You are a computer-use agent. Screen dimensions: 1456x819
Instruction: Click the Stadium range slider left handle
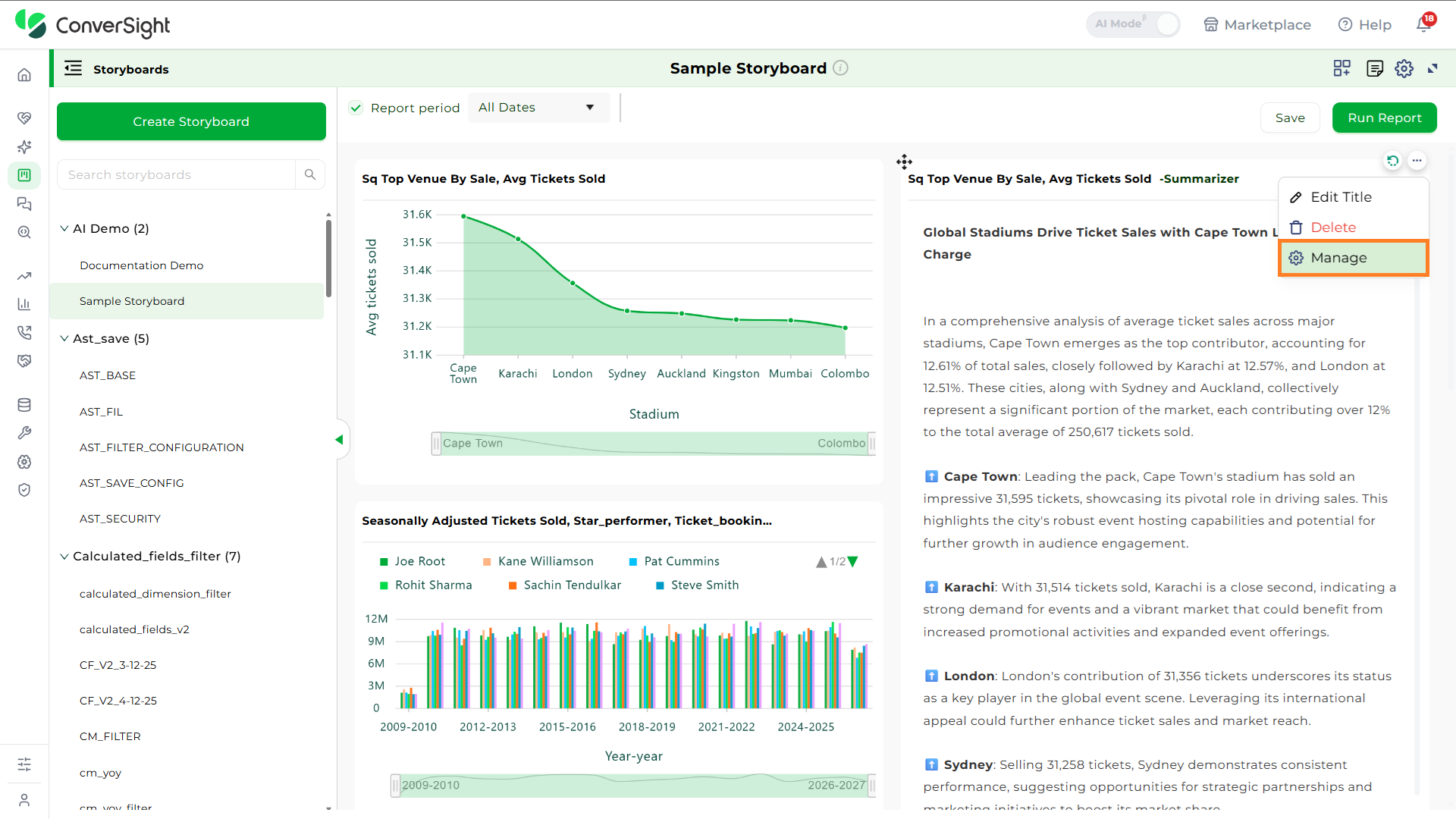coord(436,444)
